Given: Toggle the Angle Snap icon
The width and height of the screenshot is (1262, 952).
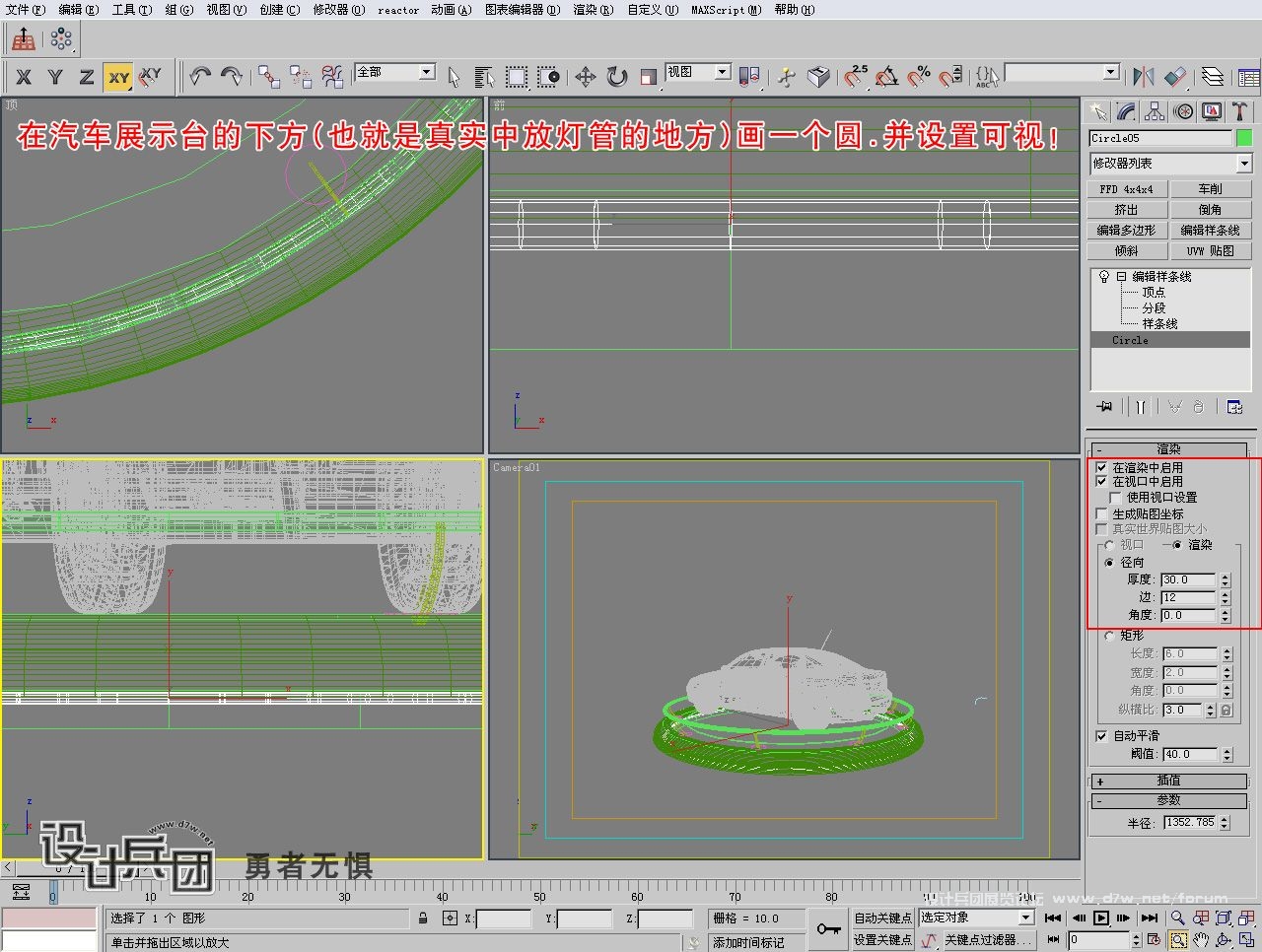Looking at the screenshot, I should point(887,77).
